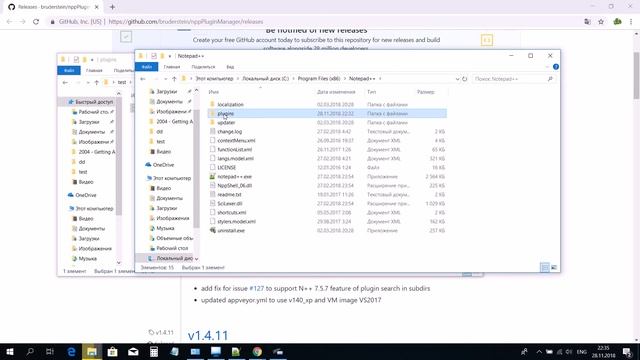Open recent locations dropdown beside forward arrow
Image resolution: width=640 pixels, height=360 pixels.
(x=165, y=79)
